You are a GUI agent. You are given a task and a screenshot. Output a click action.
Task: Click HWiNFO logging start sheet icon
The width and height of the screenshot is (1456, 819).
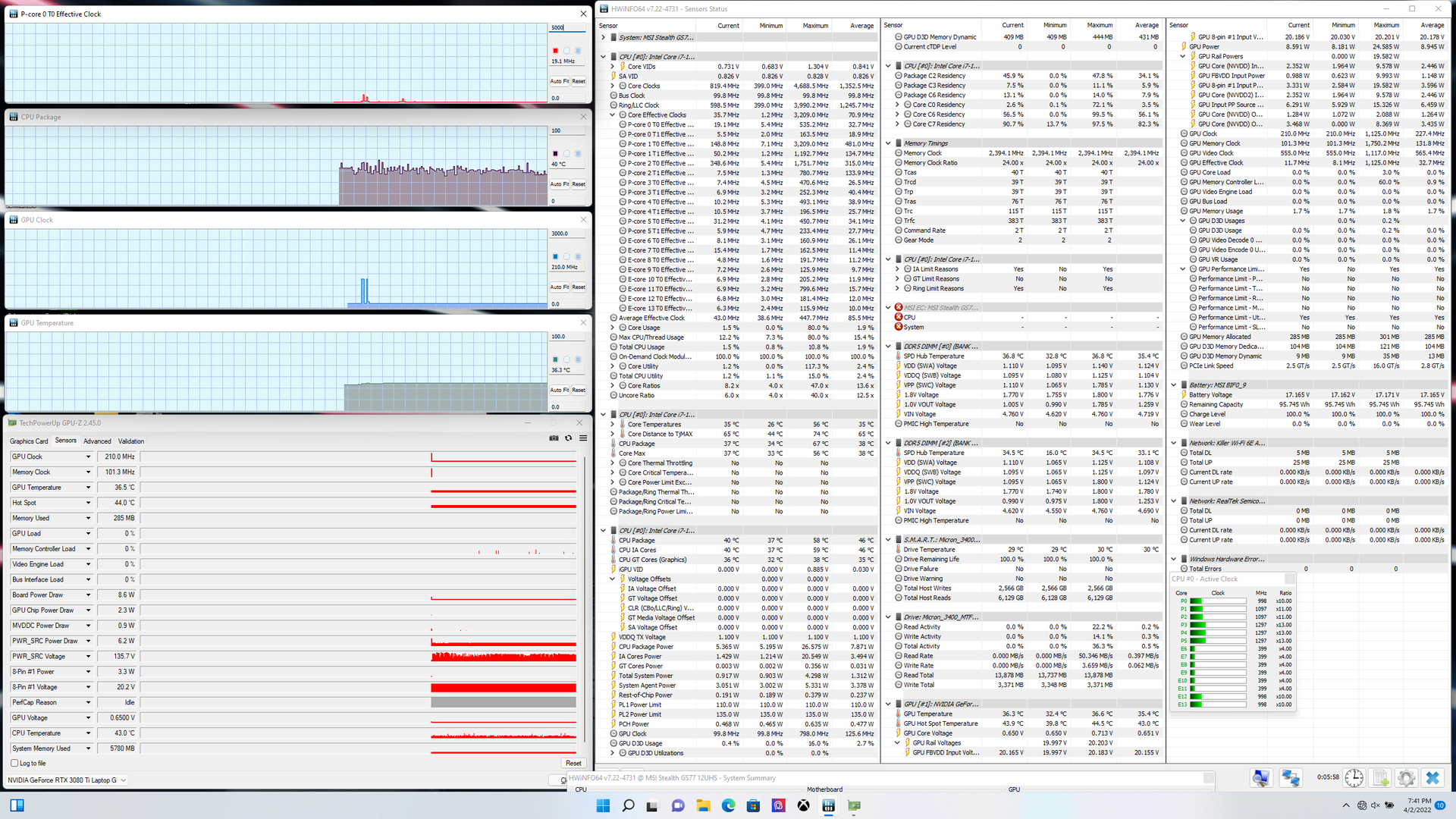pos(1380,778)
